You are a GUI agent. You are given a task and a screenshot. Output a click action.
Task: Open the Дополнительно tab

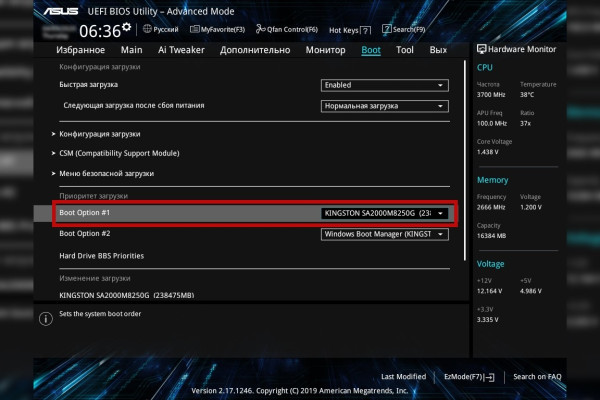click(x=255, y=50)
